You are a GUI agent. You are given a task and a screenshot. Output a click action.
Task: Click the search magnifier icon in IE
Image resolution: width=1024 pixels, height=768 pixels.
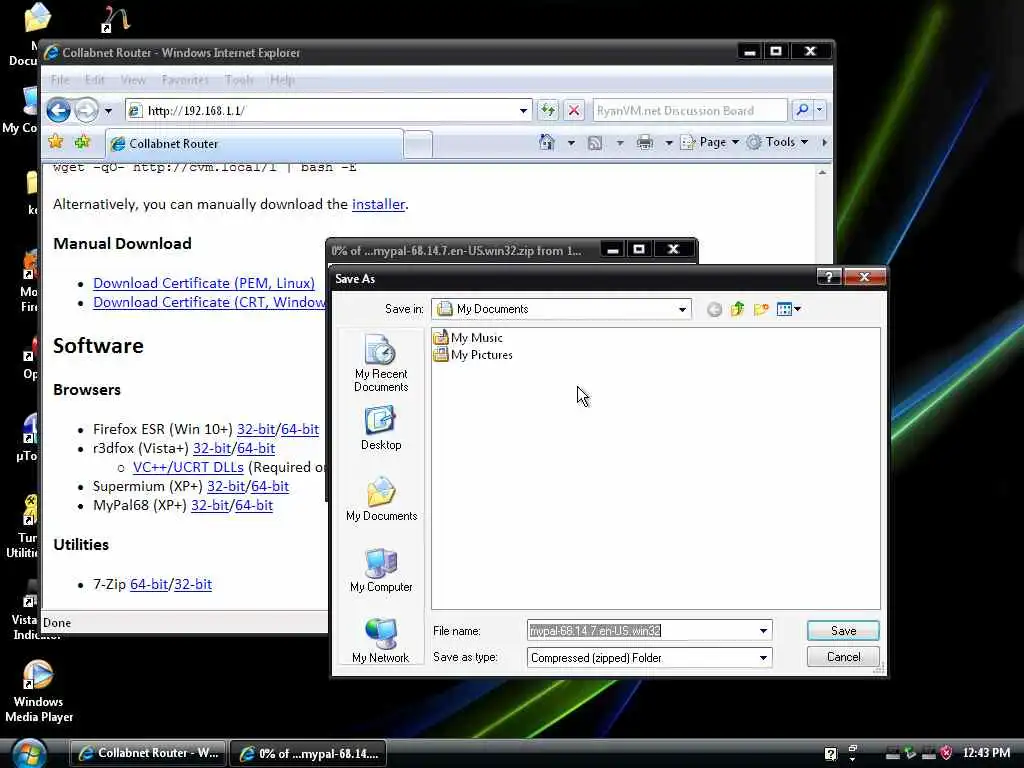(x=802, y=110)
